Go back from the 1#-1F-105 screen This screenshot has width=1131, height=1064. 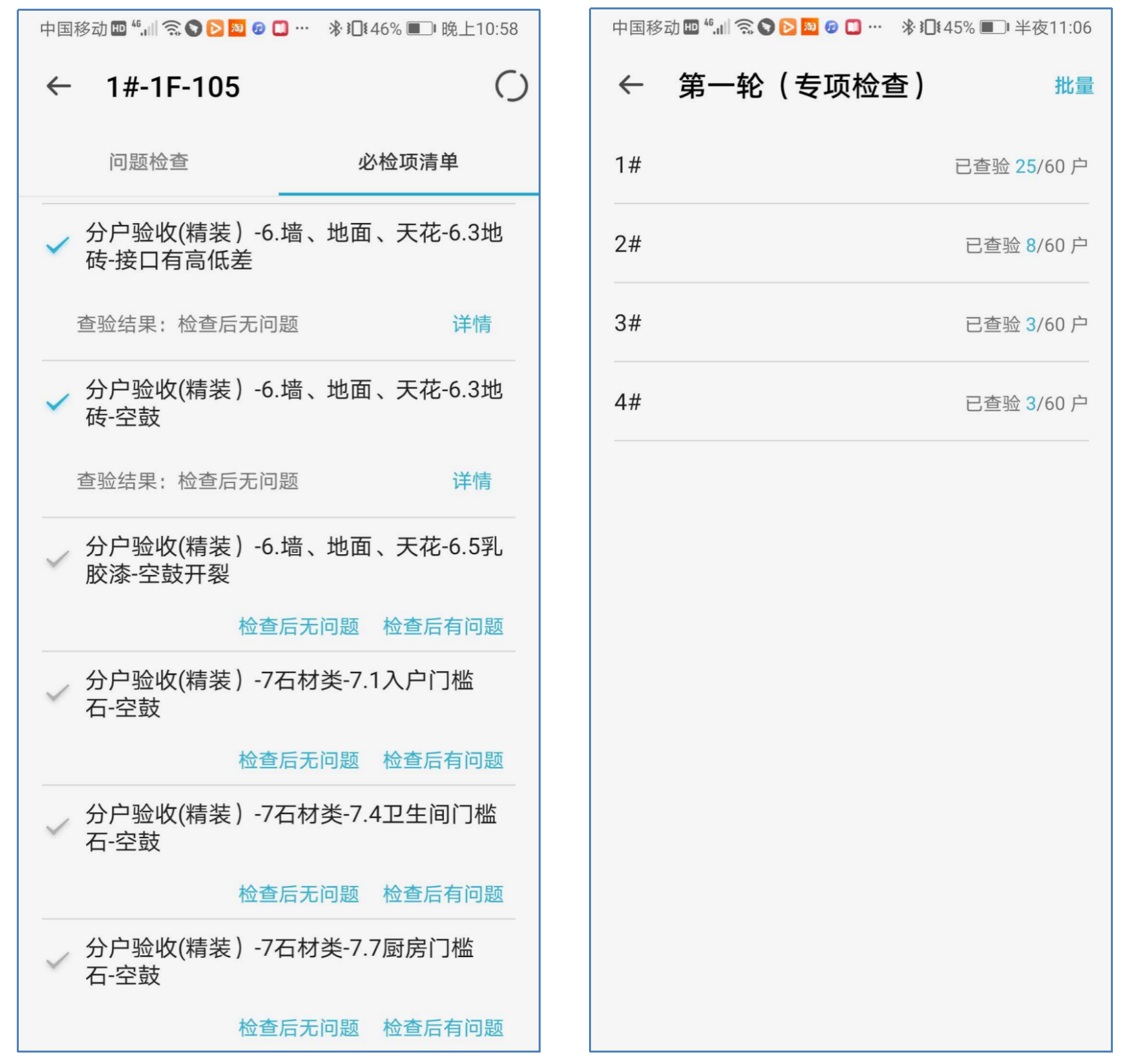click(58, 86)
